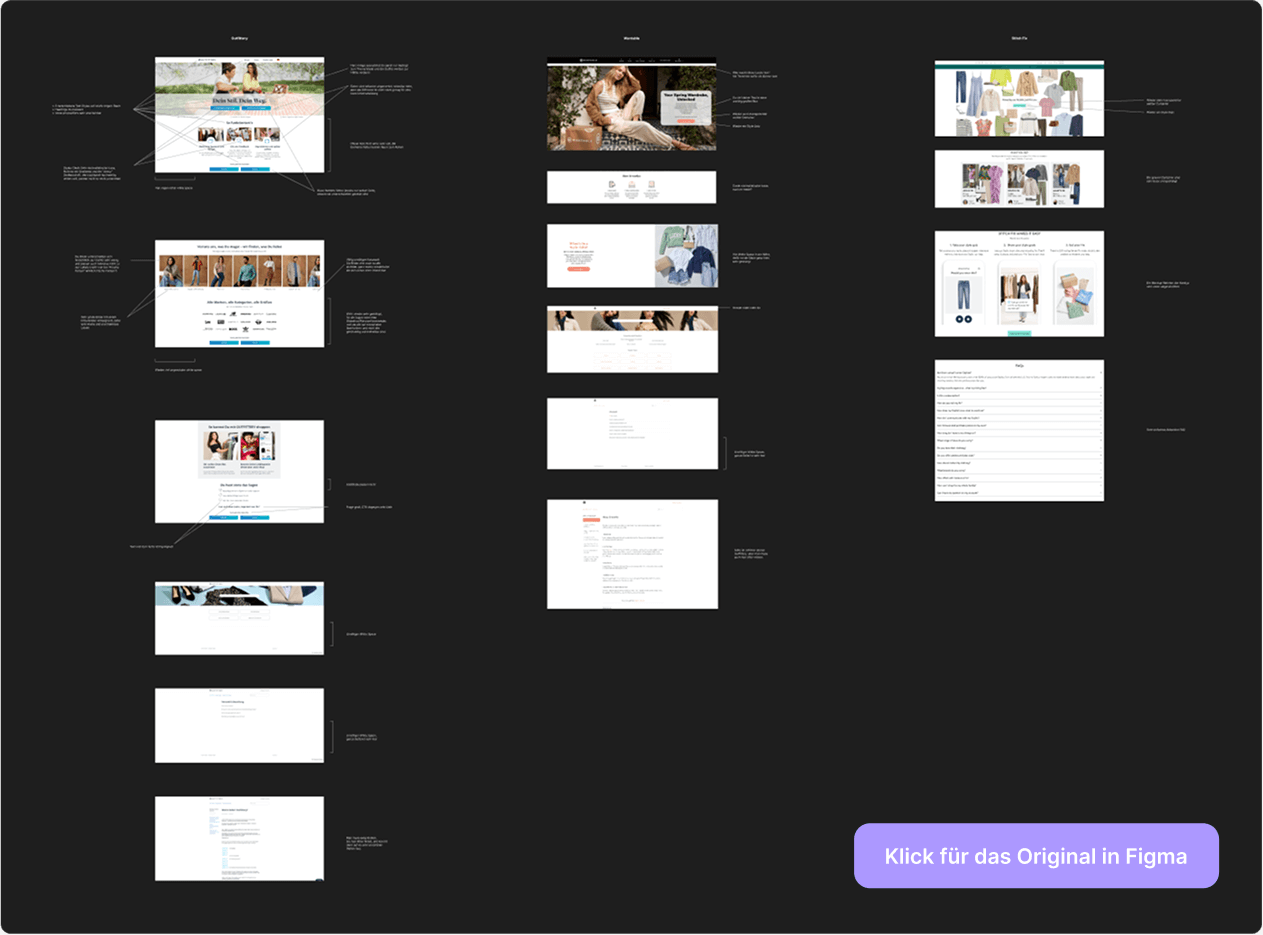
Task: Click the middle icon in Wantable's three-icon row
Action: (x=631, y=184)
